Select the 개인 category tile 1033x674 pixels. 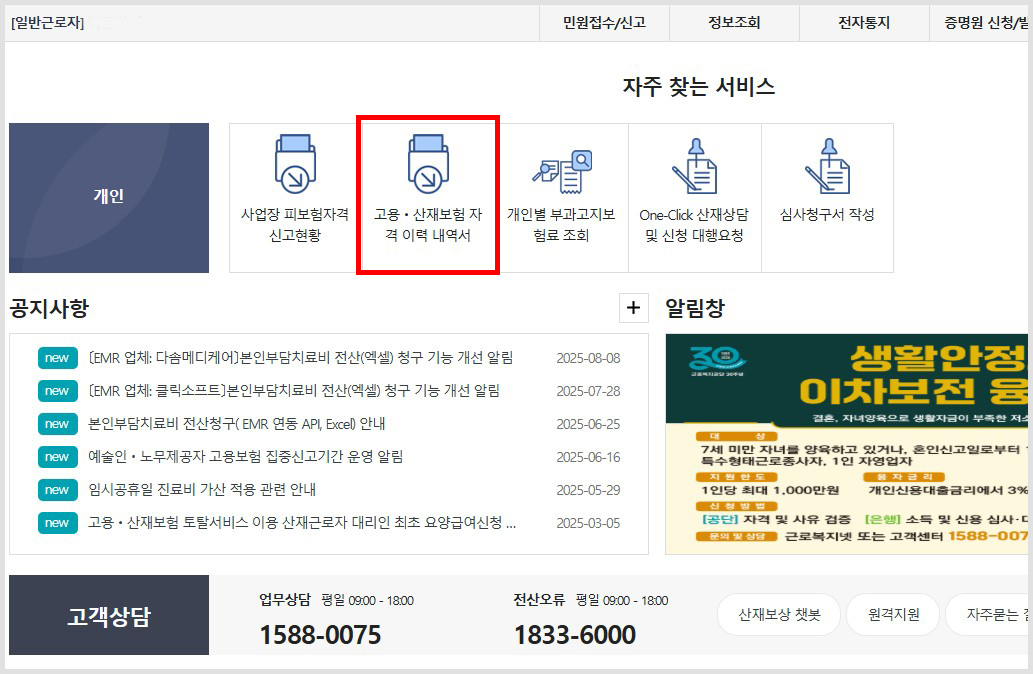click(108, 196)
